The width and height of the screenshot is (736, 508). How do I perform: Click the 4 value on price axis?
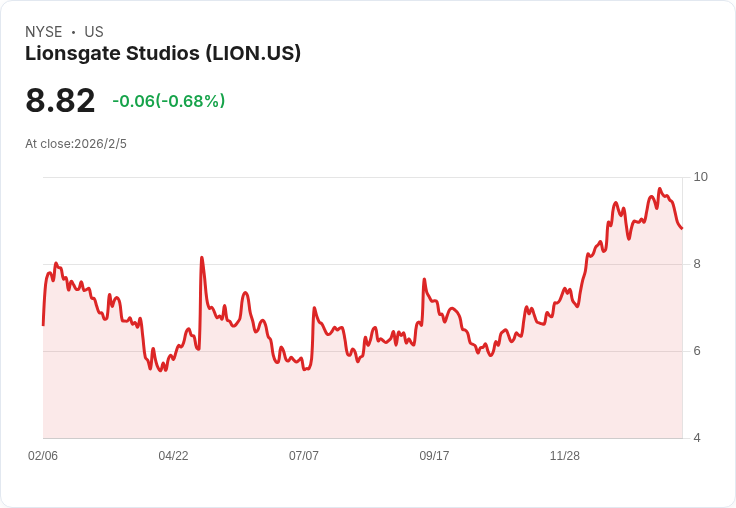(697, 438)
